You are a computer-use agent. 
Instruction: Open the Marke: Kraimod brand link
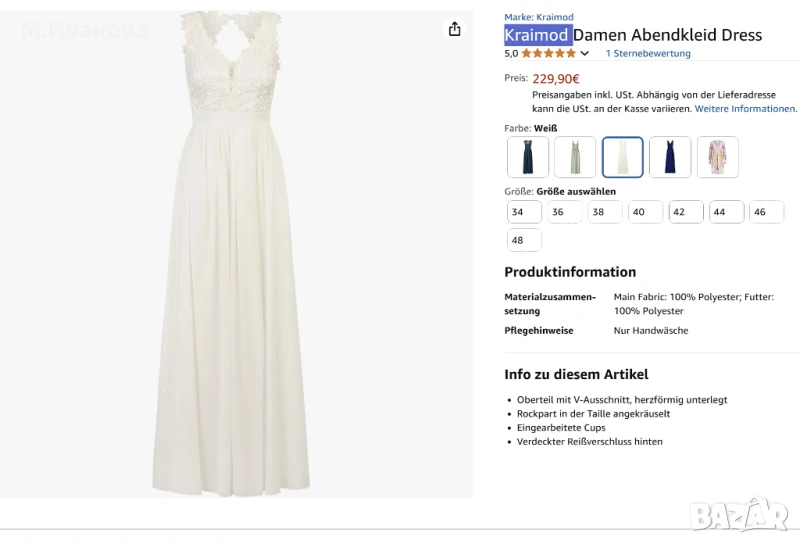[539, 17]
